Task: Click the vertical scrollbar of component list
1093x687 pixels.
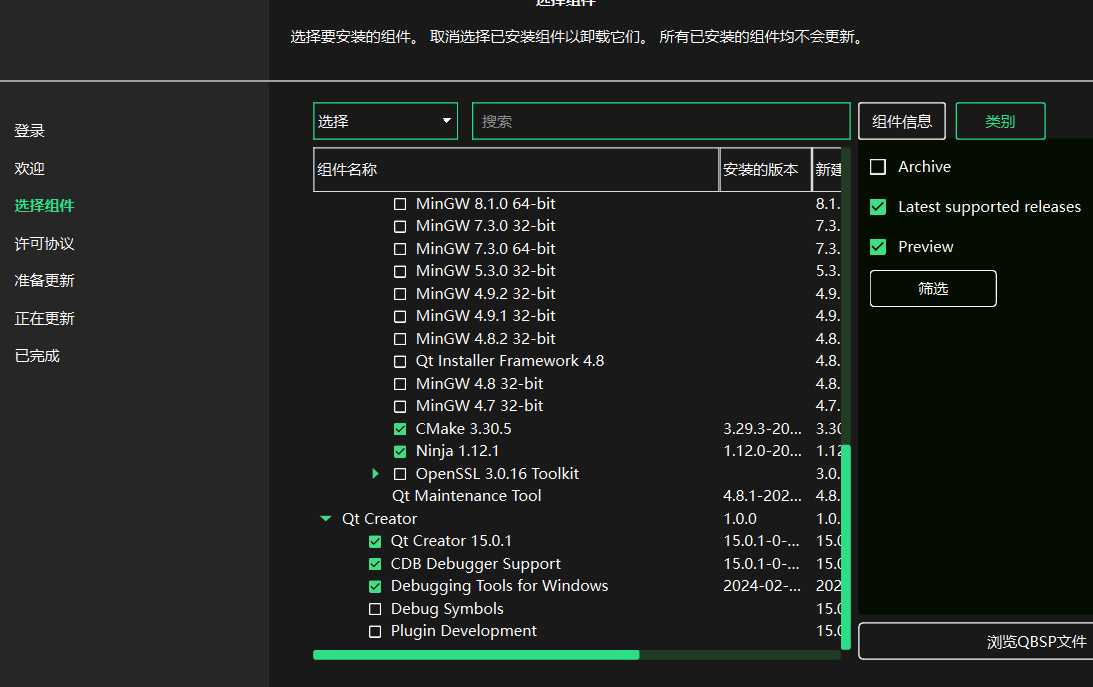Action: [x=846, y=547]
